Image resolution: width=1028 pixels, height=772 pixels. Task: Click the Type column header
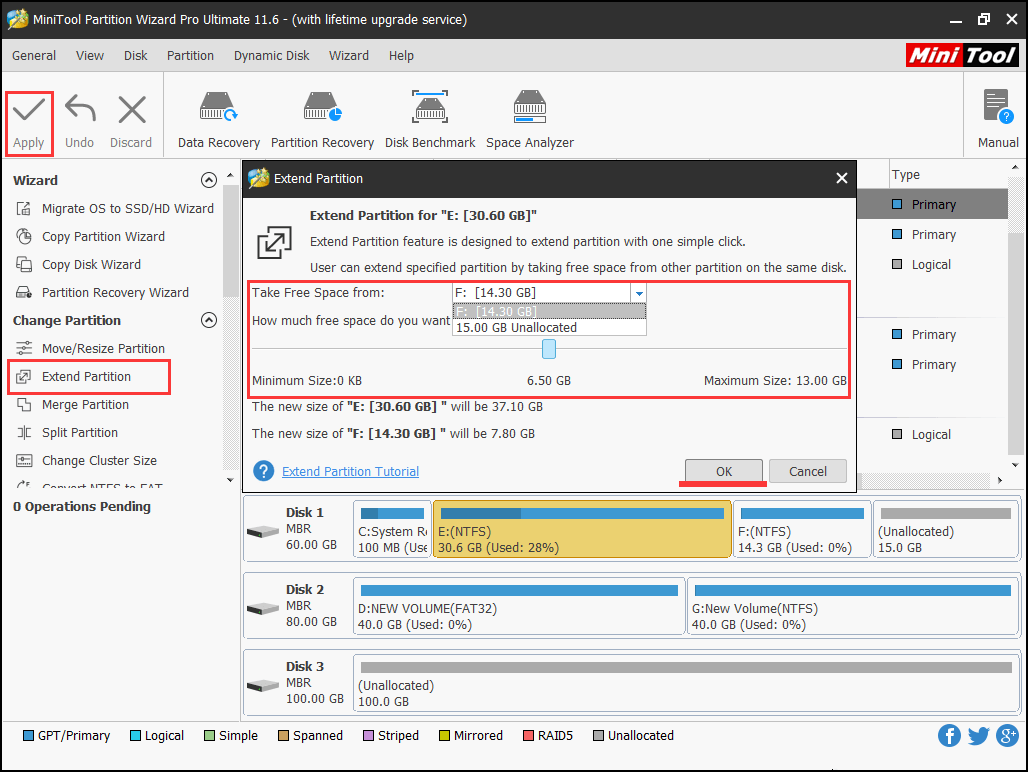coord(948,175)
